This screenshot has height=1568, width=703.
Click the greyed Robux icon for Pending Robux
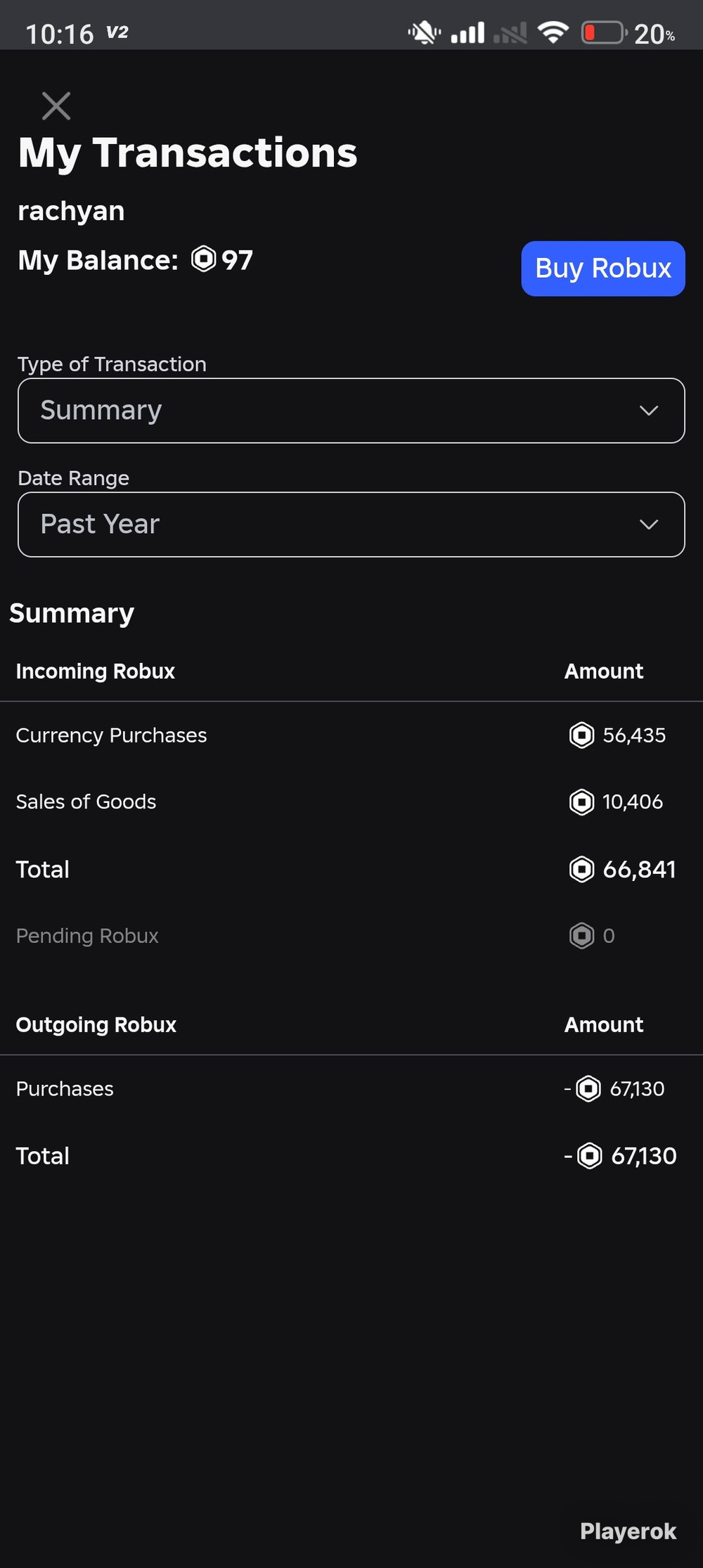tap(581, 935)
